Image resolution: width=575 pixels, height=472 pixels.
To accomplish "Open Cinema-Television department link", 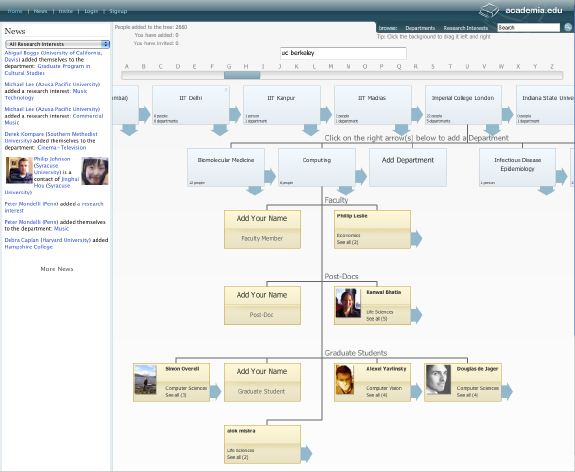I will point(62,147).
